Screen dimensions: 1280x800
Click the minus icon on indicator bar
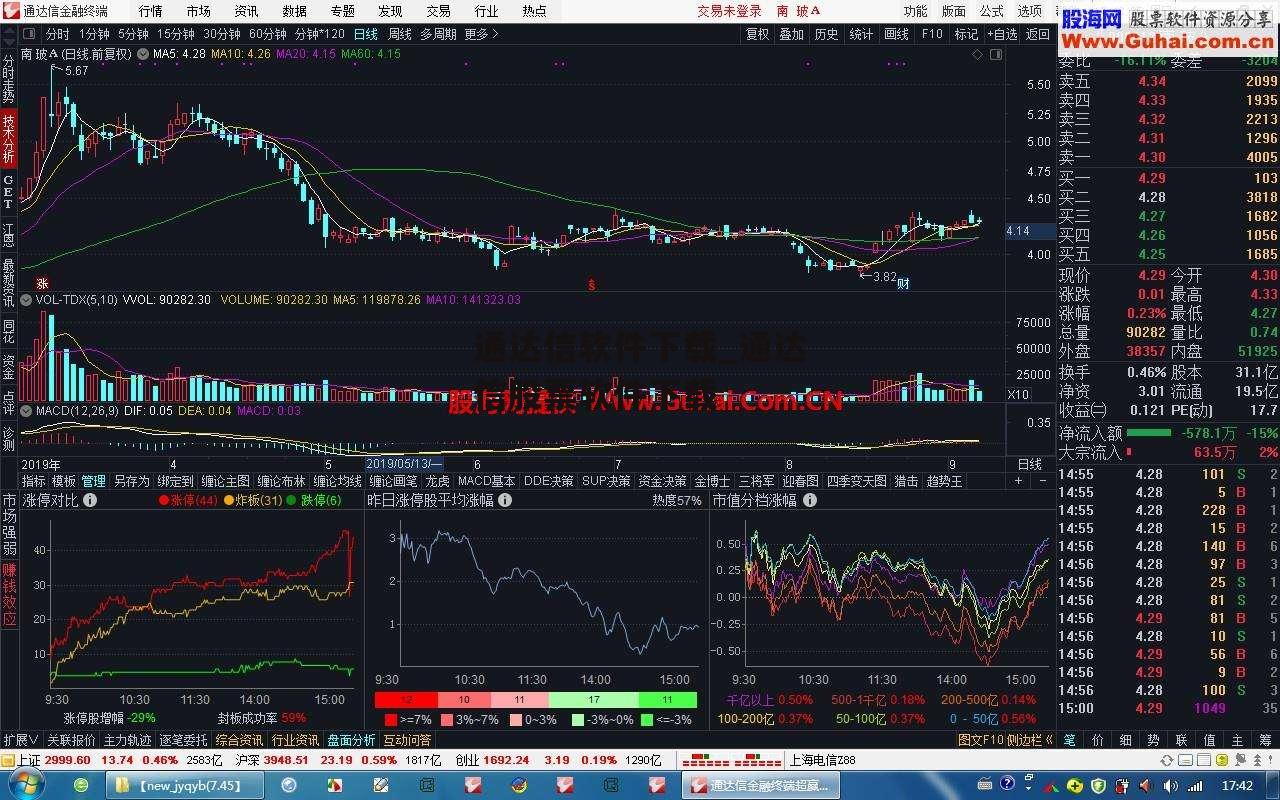click(x=1041, y=481)
